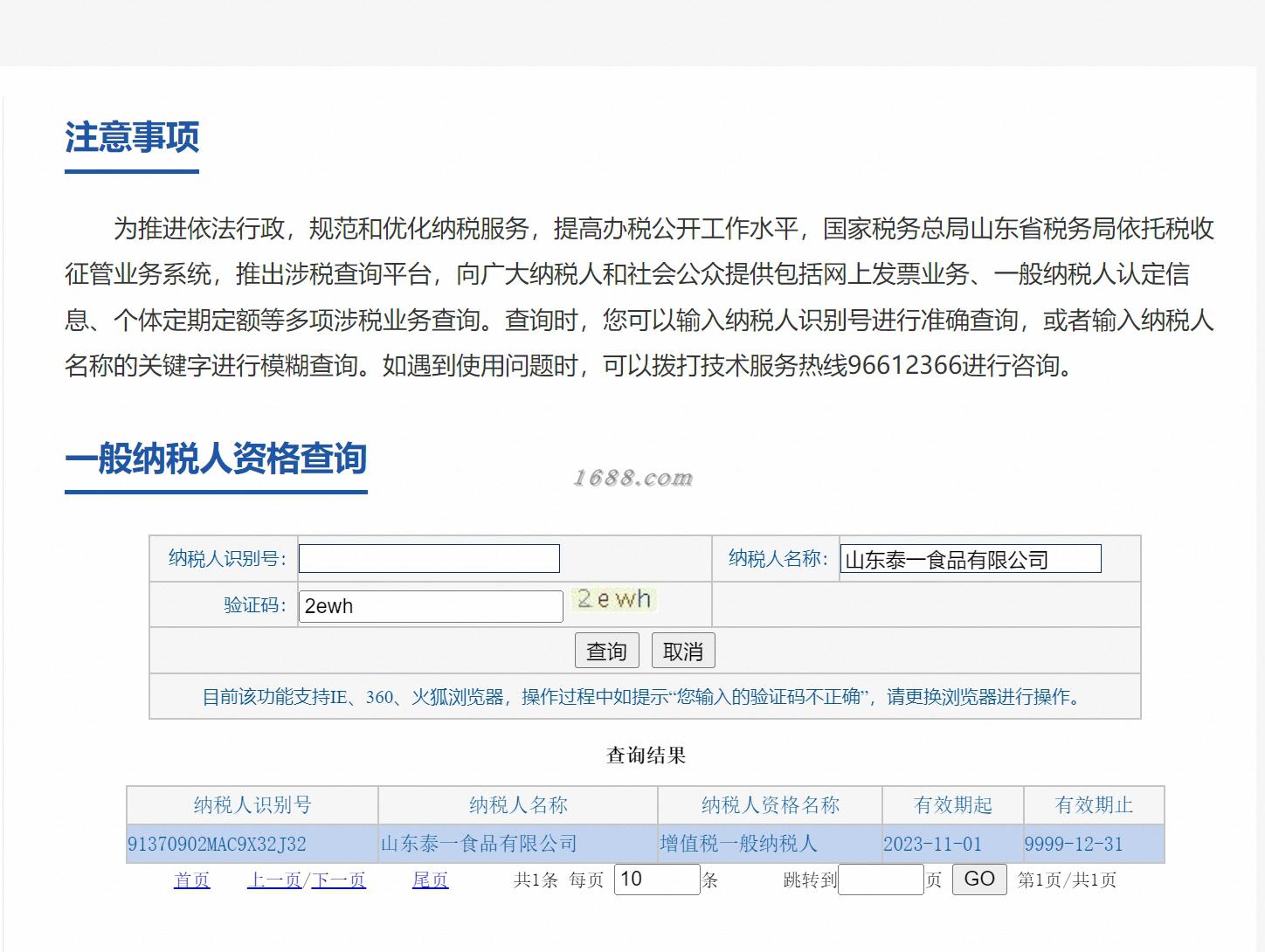Click 有效期起 column header
1265x952 pixels.
953,805
